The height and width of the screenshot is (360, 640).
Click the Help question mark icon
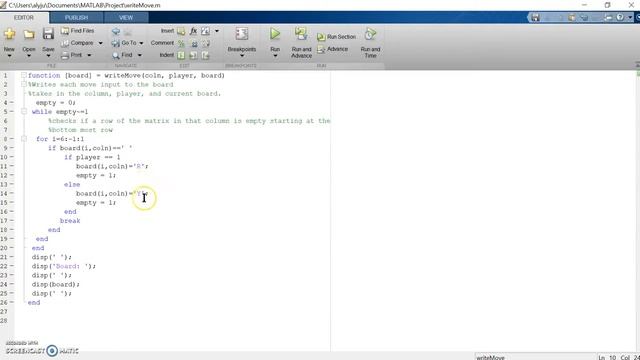coord(620,18)
